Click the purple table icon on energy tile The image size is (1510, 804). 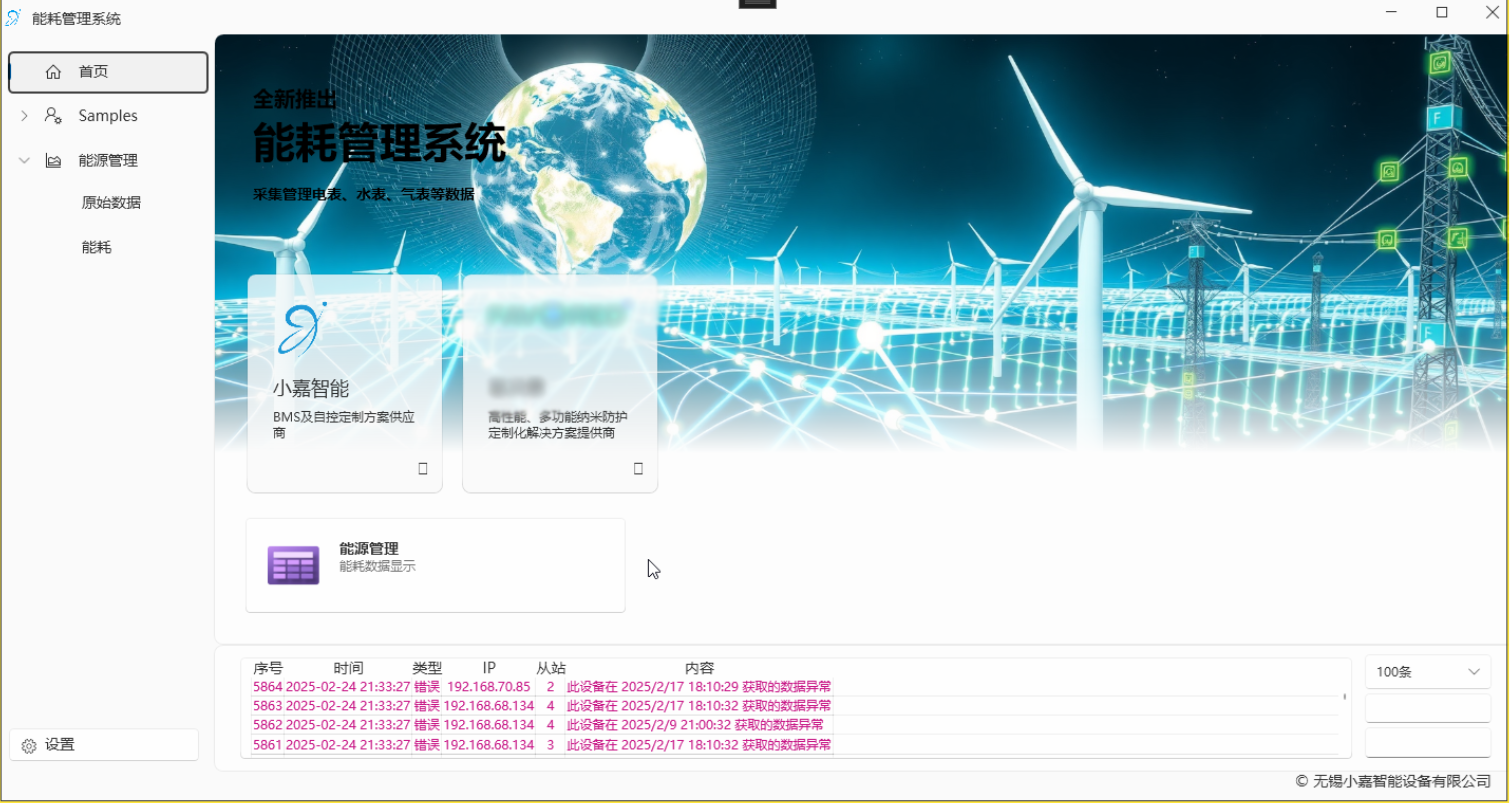[x=293, y=565]
